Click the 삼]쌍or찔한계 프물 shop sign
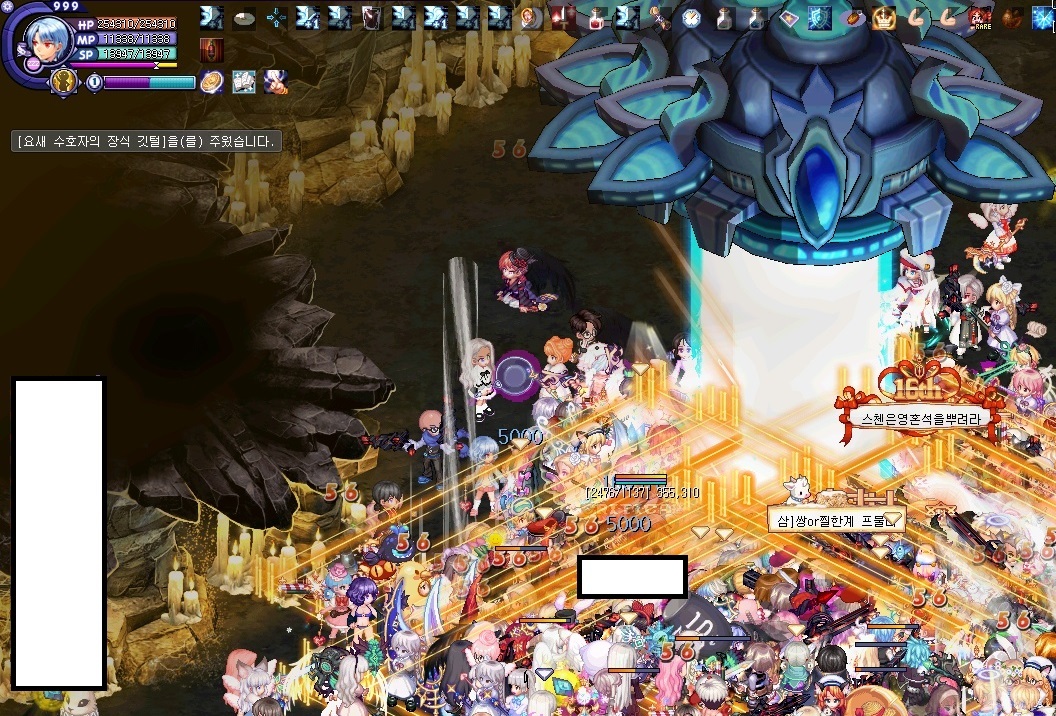 point(837,520)
